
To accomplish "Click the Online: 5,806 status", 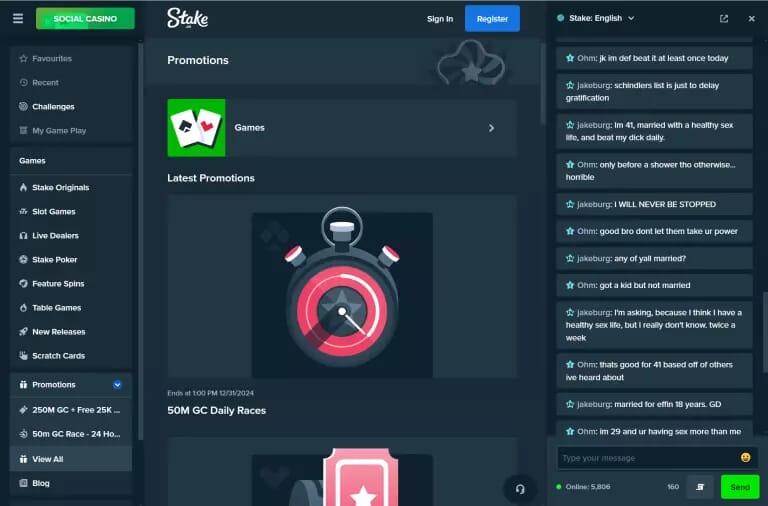I will tap(584, 487).
